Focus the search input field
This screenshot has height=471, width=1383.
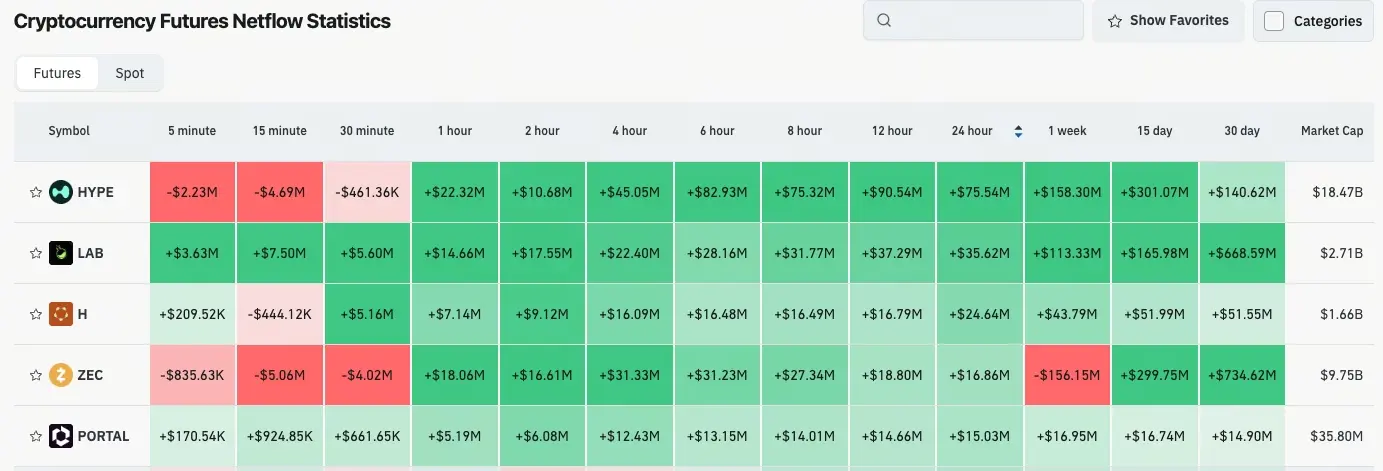[973, 20]
